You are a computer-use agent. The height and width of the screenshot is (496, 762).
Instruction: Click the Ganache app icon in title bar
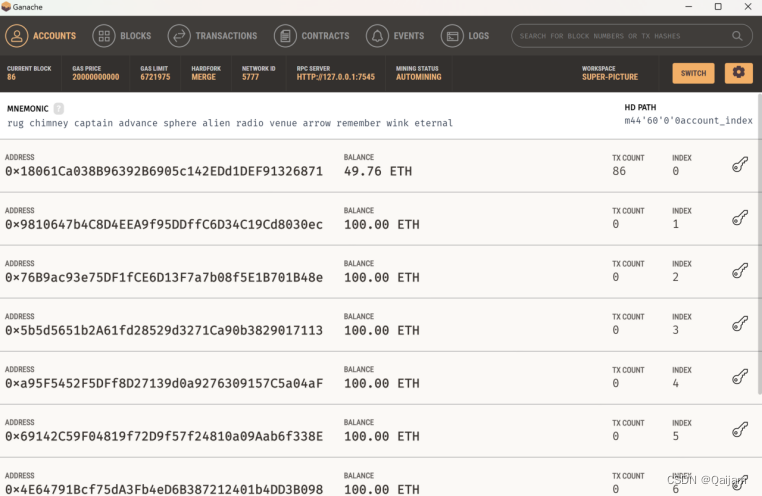coord(6,7)
